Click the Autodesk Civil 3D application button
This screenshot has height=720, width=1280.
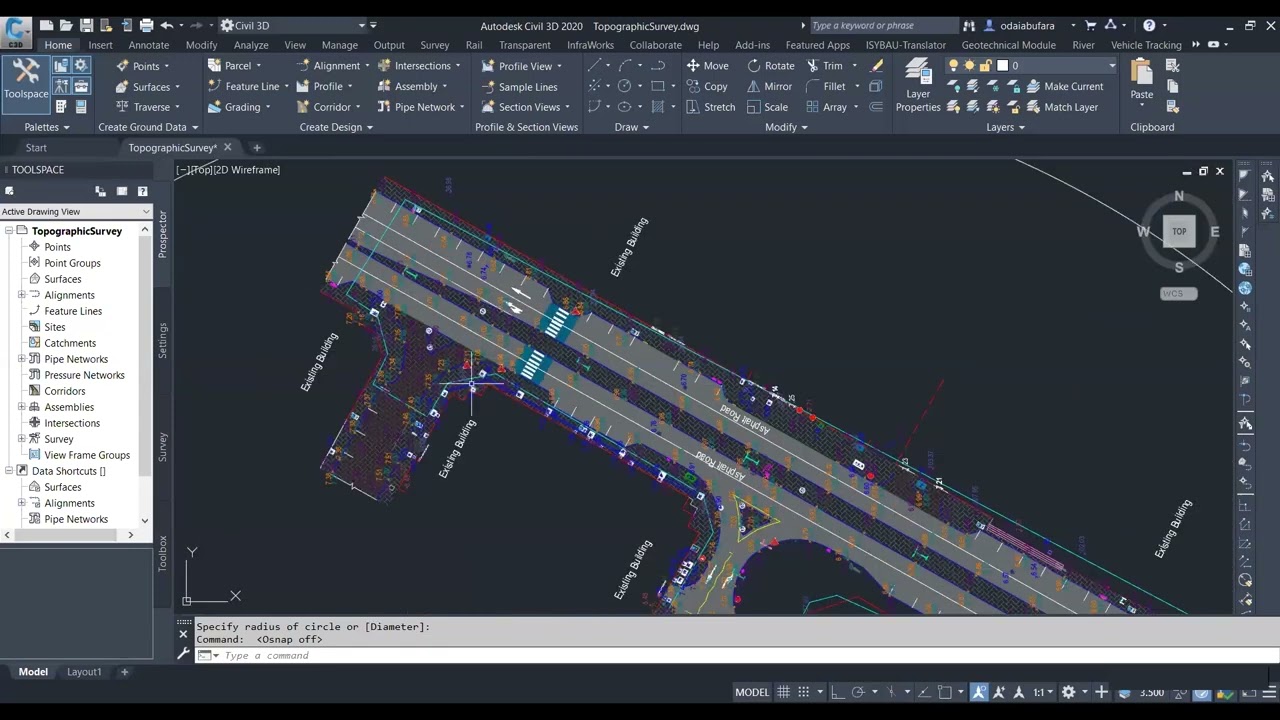click(16, 33)
